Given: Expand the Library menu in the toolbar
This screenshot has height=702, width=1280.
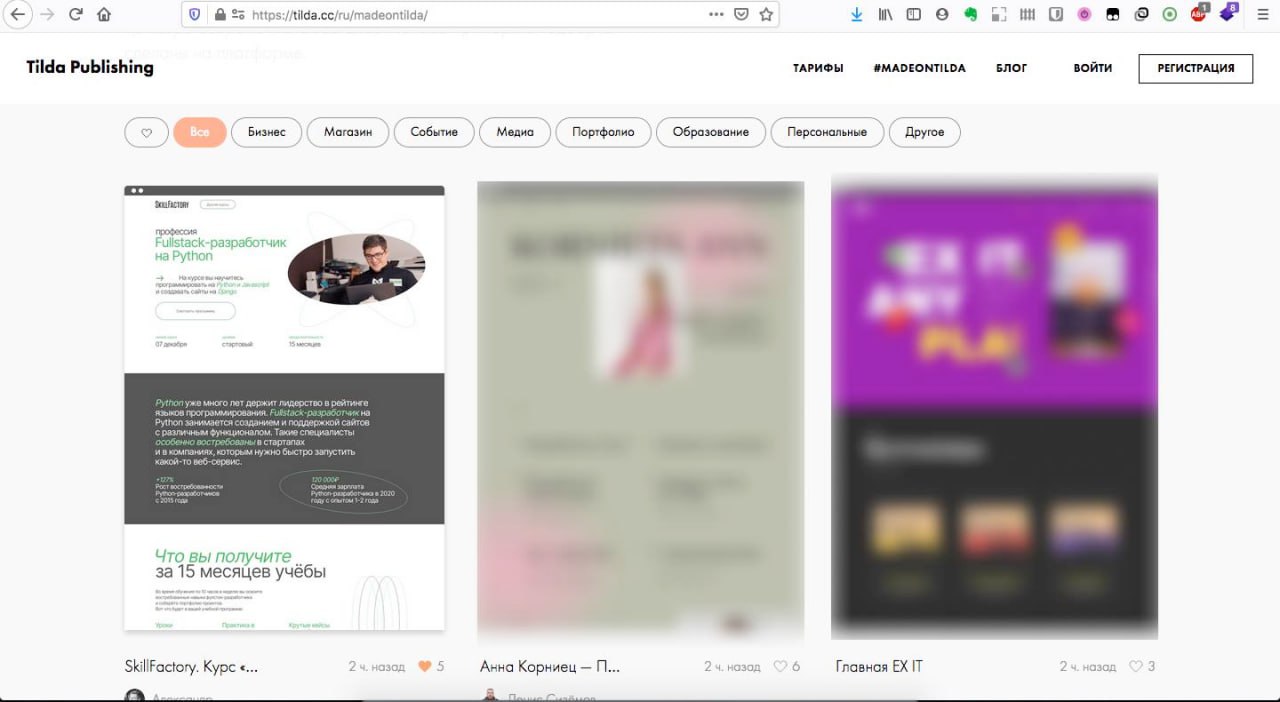Looking at the screenshot, I should tap(885, 15).
